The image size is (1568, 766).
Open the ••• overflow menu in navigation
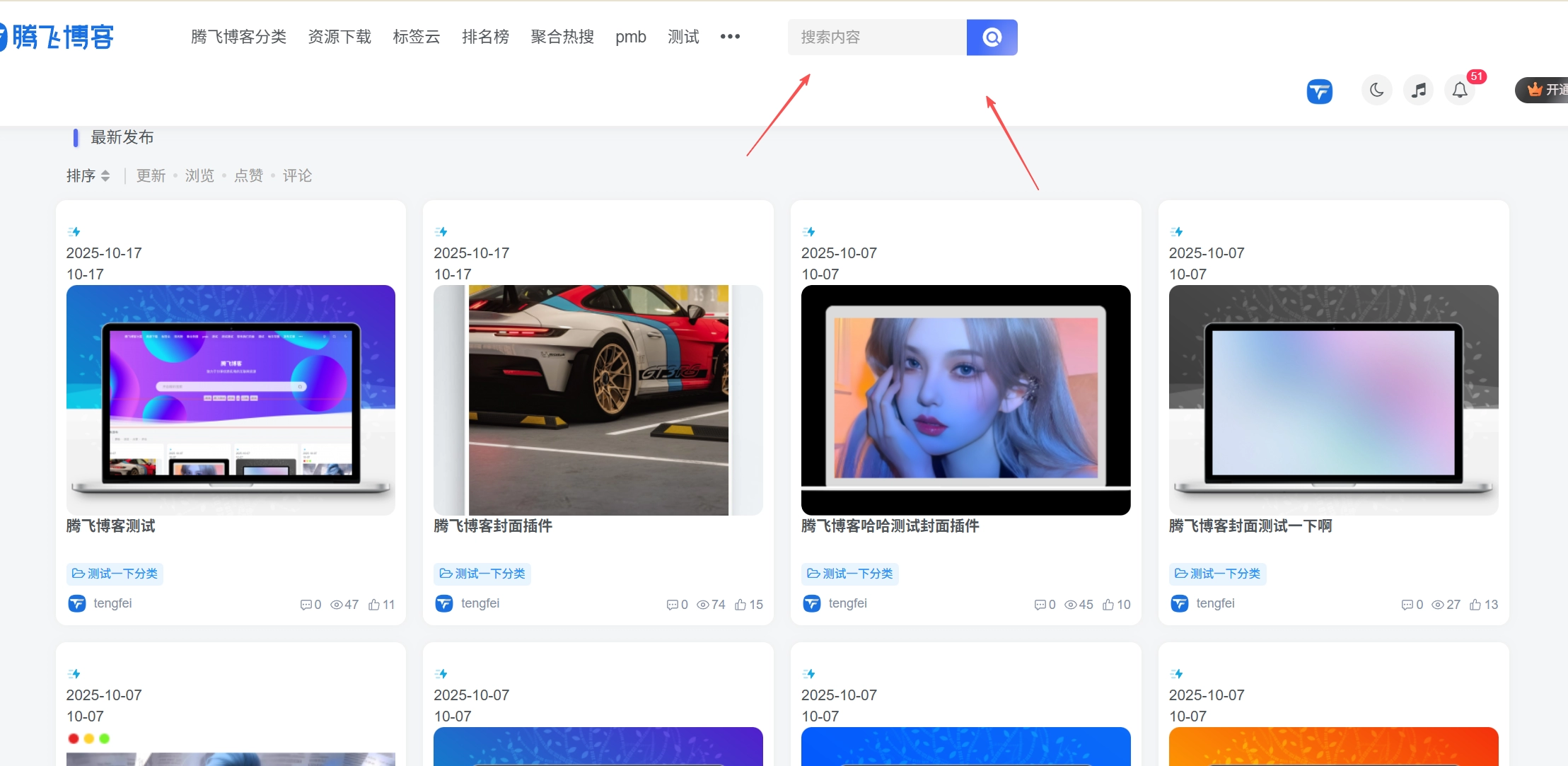pos(730,36)
